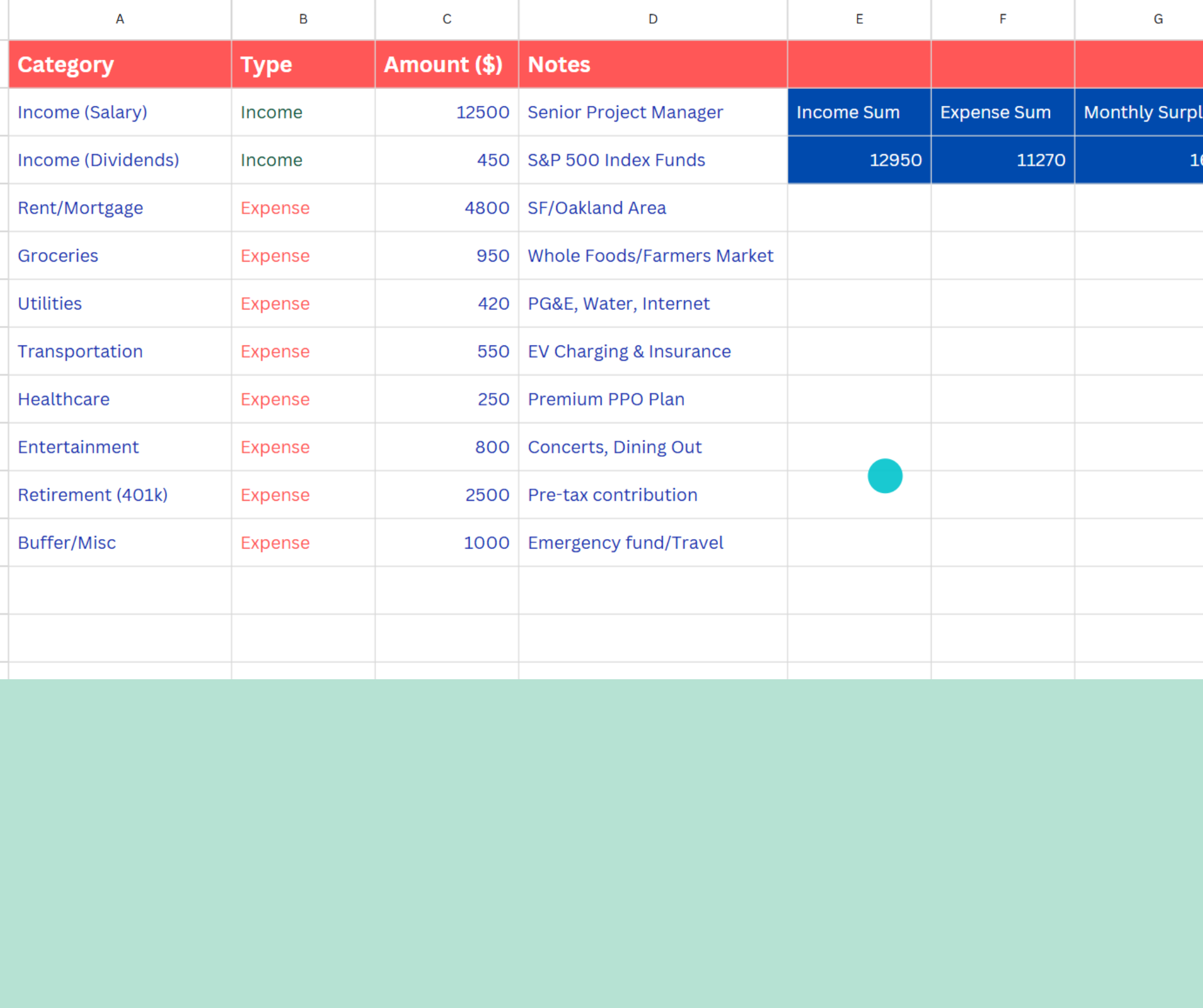
Task: Select column D header
Action: pos(653,19)
